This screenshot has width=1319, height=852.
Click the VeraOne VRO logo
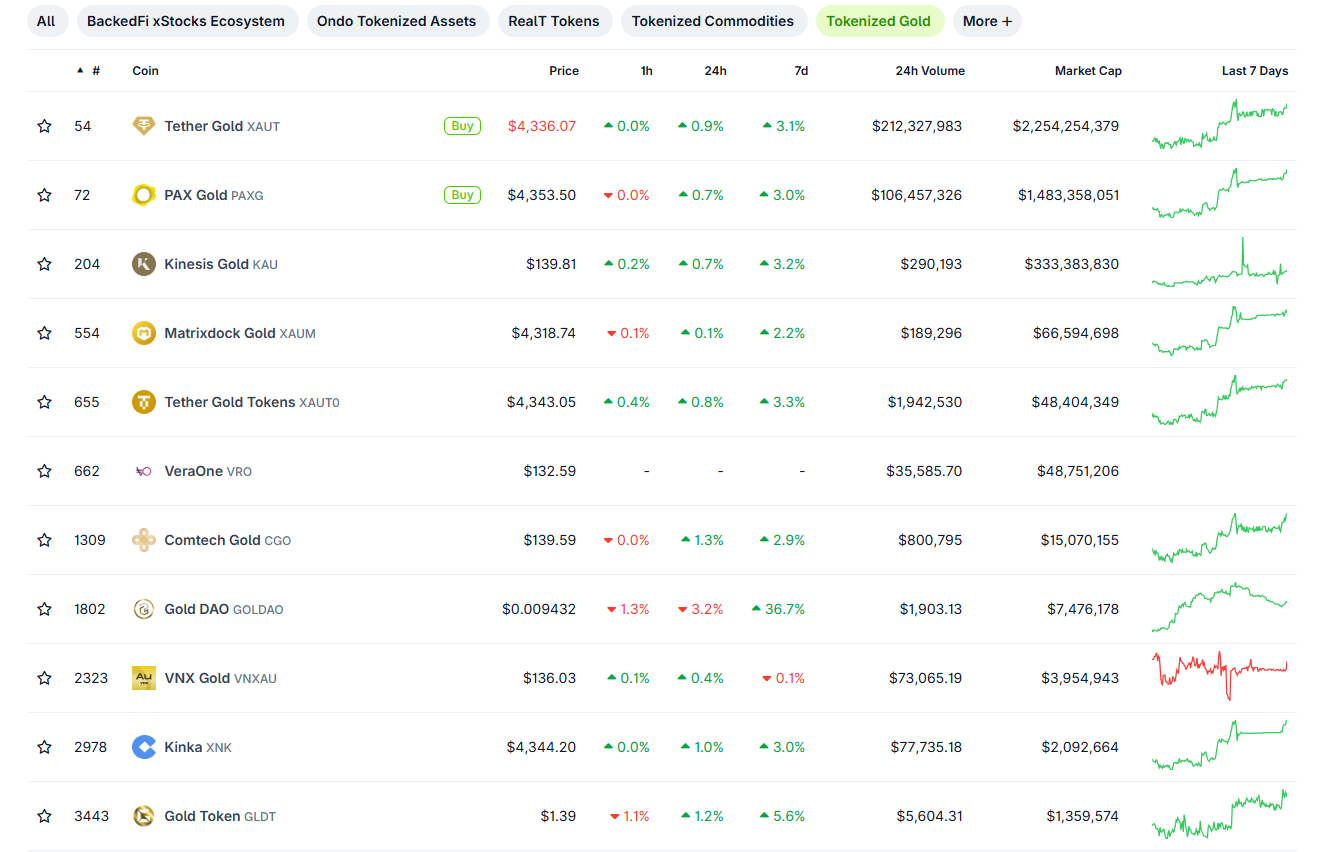click(x=144, y=471)
